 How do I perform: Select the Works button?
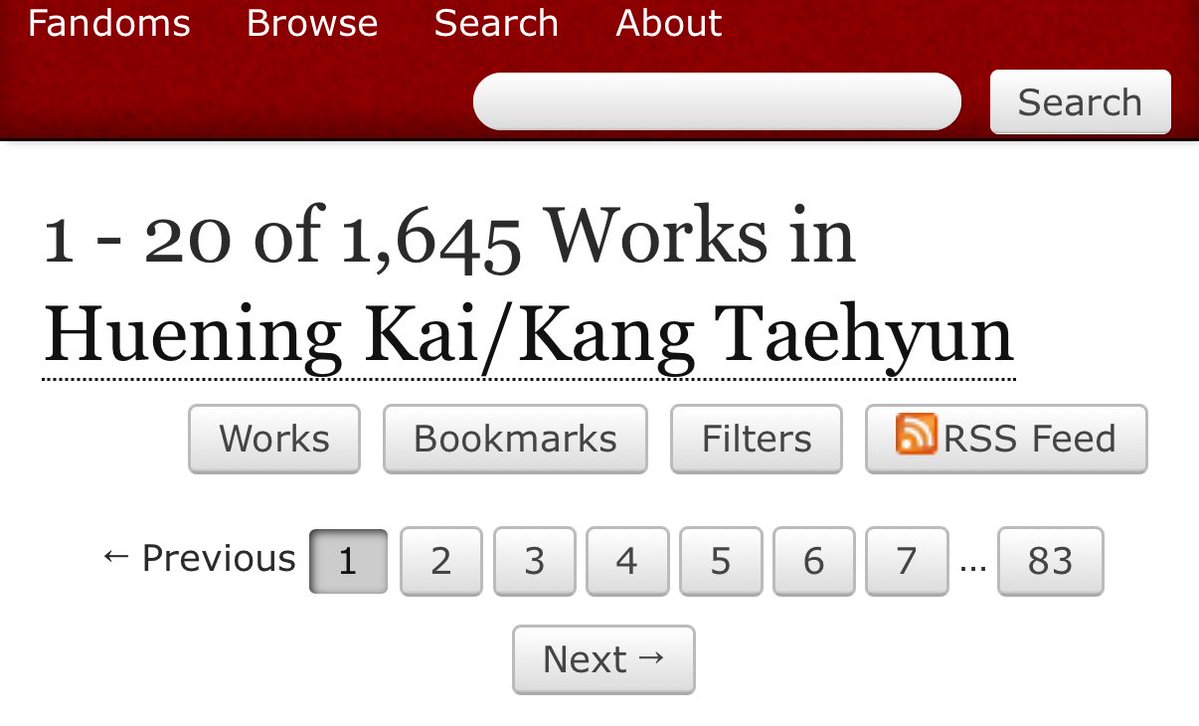pos(274,439)
